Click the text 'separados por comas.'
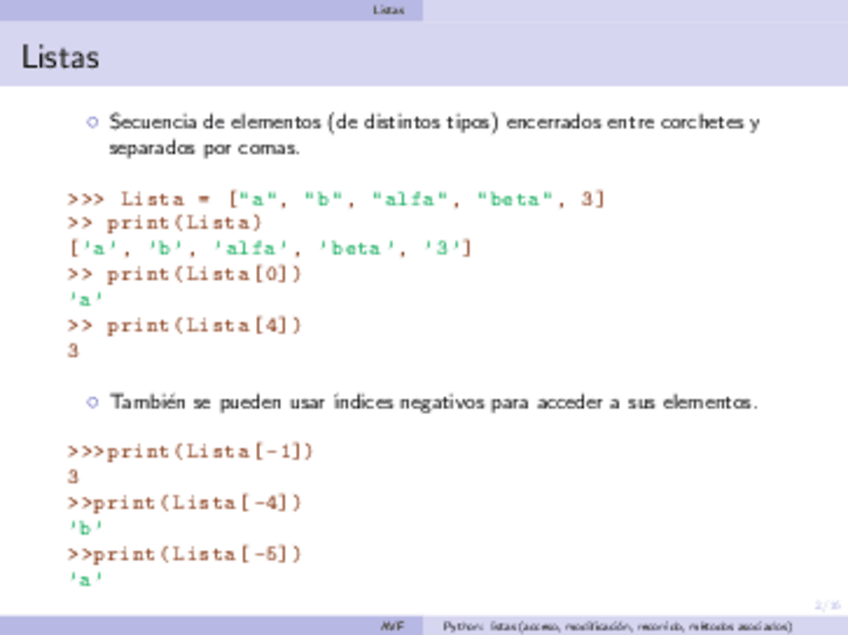Viewport: 848px width, 635px height. coord(204,149)
